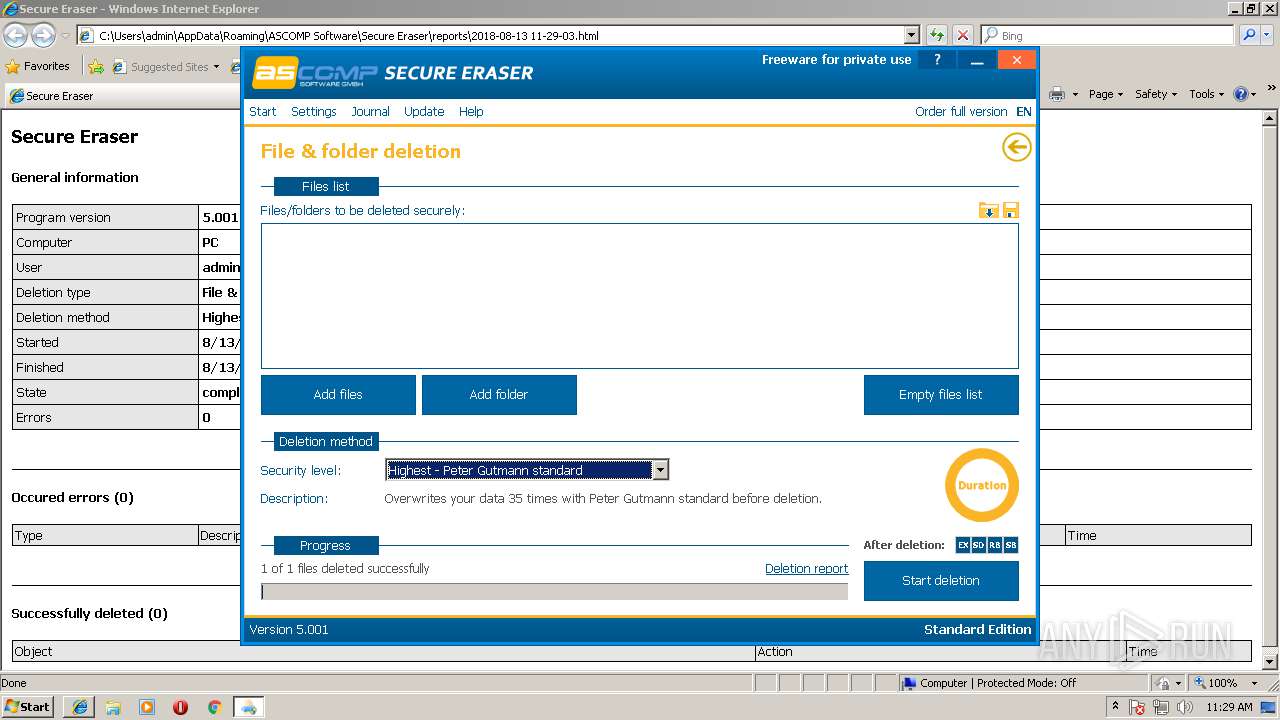Click Computer Protected Mode status entry

989,683
